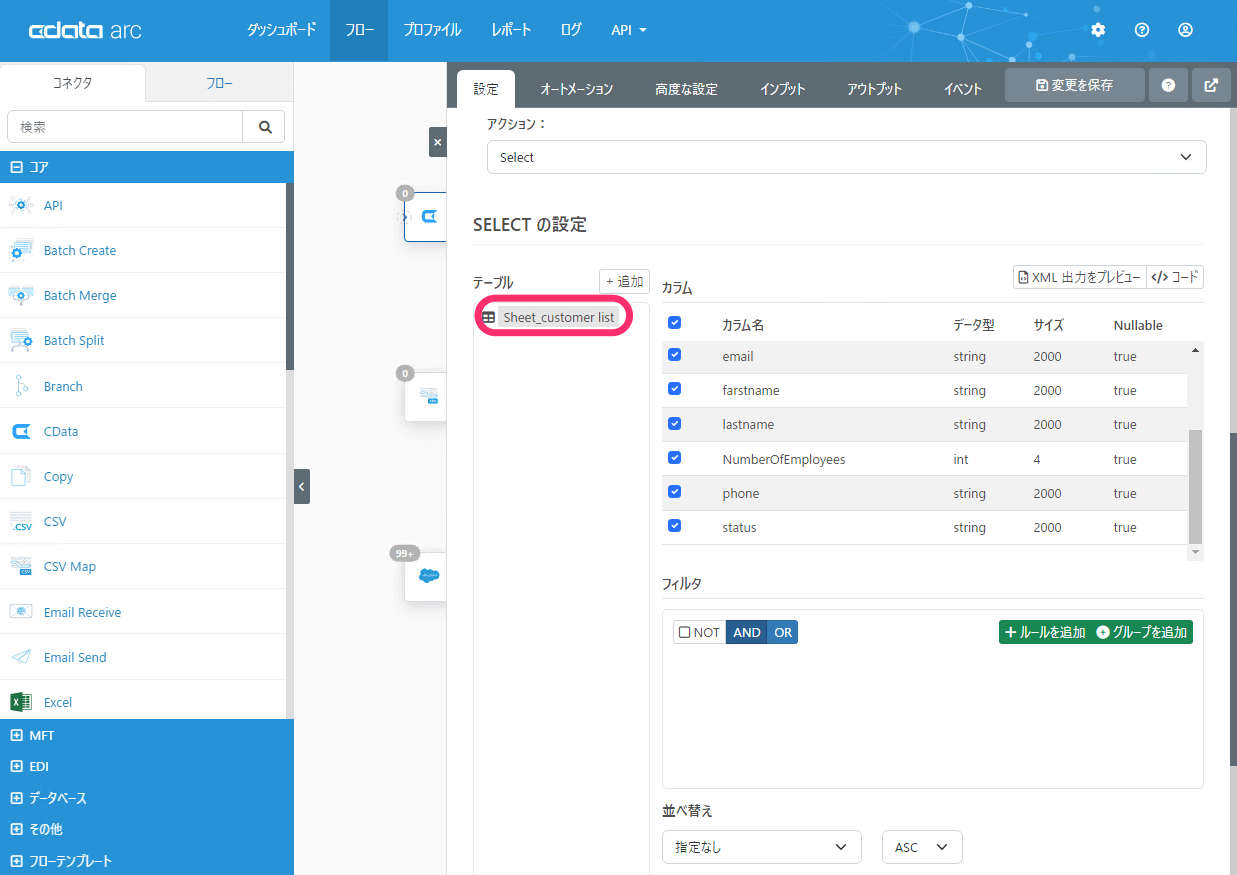The height and width of the screenshot is (875, 1237).
Task: Select the Email Receive connector icon
Action: [x=21, y=612]
